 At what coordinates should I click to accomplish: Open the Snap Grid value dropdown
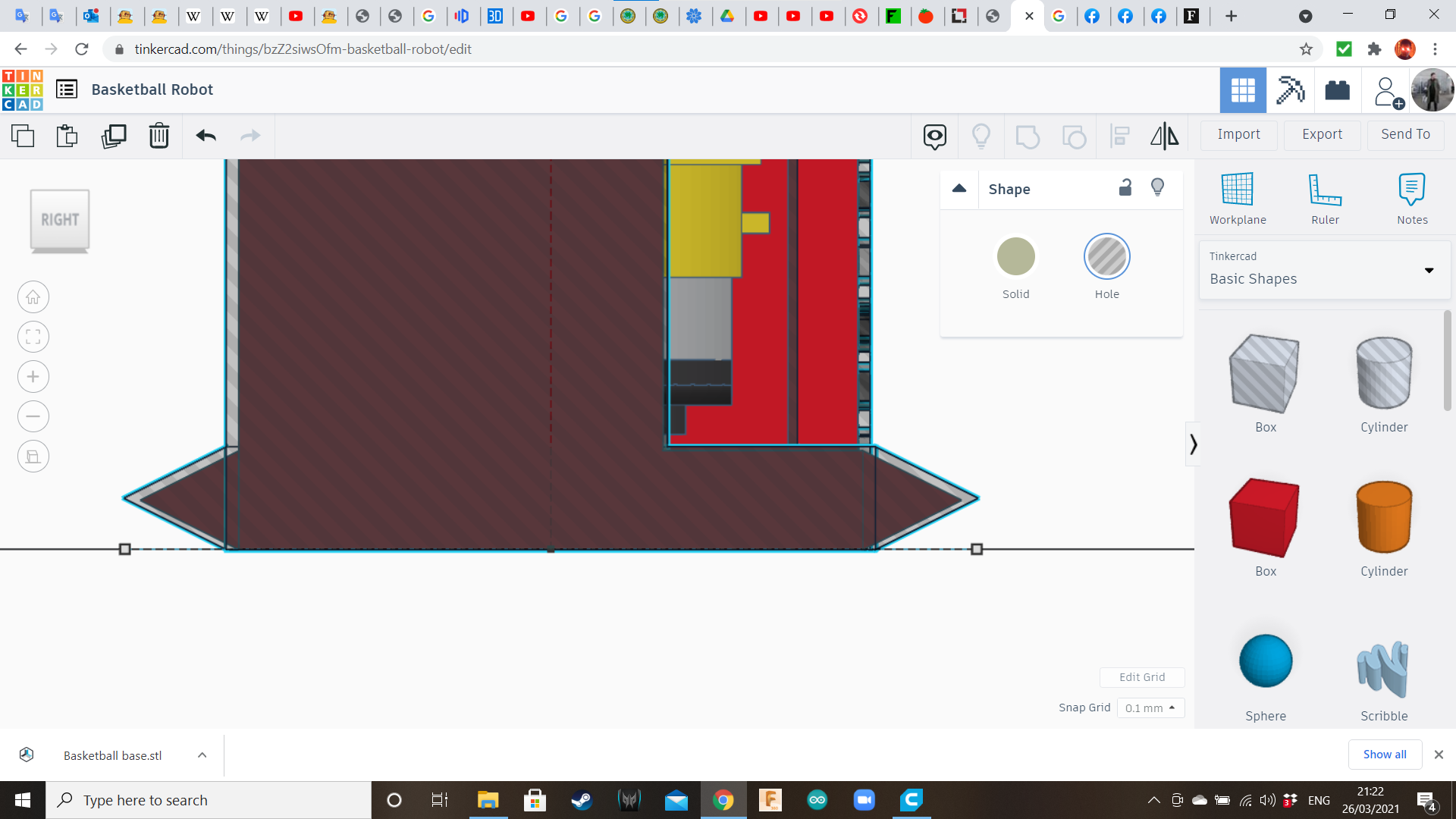(x=1150, y=708)
